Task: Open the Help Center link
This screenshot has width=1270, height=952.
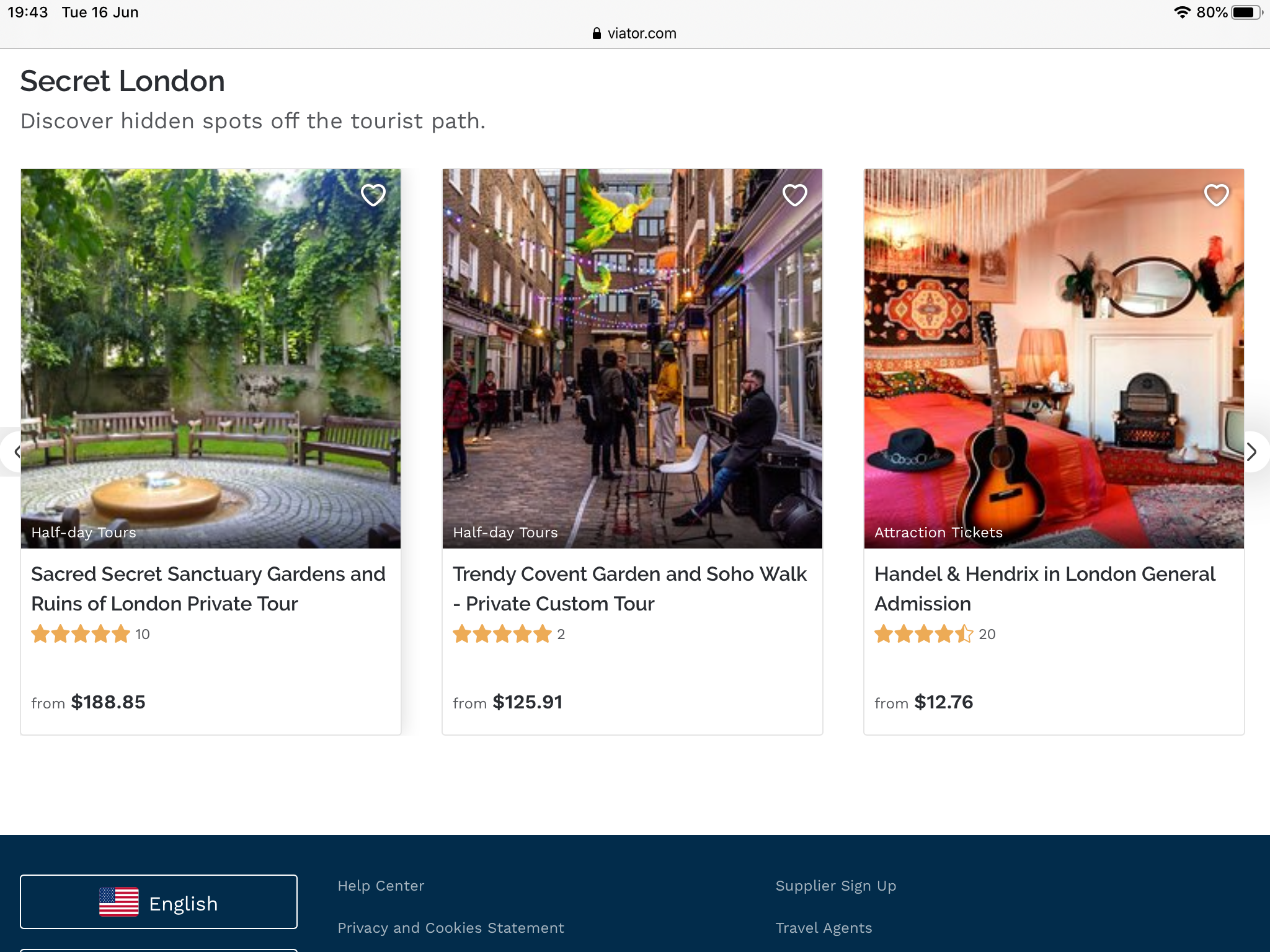Action: 381,886
